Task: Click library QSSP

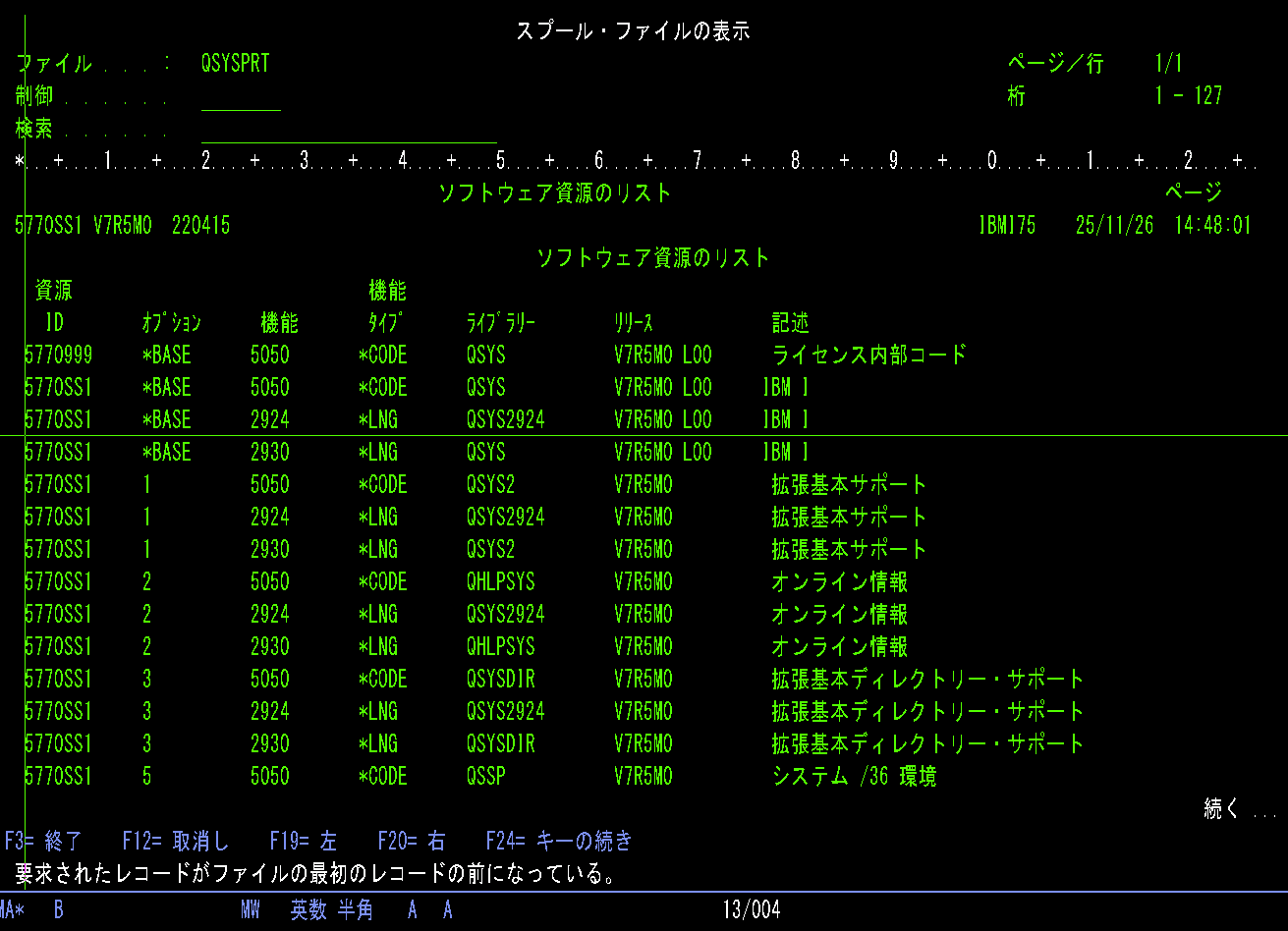Action: click(x=486, y=777)
